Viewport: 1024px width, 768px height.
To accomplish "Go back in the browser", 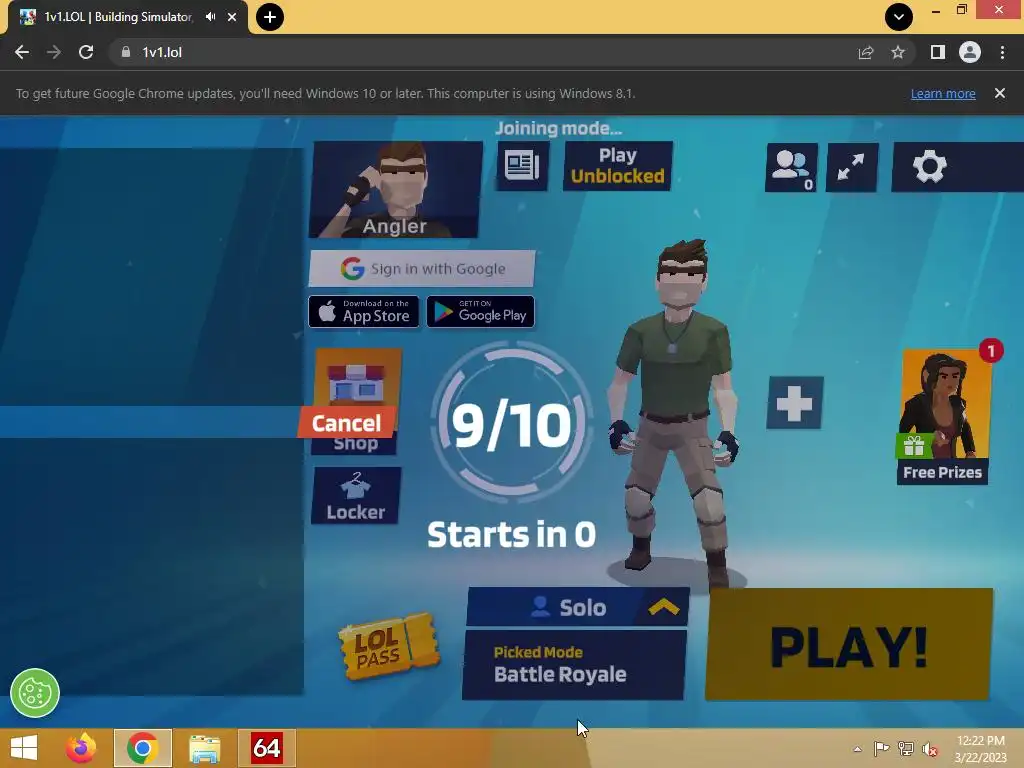I will click(x=22, y=52).
